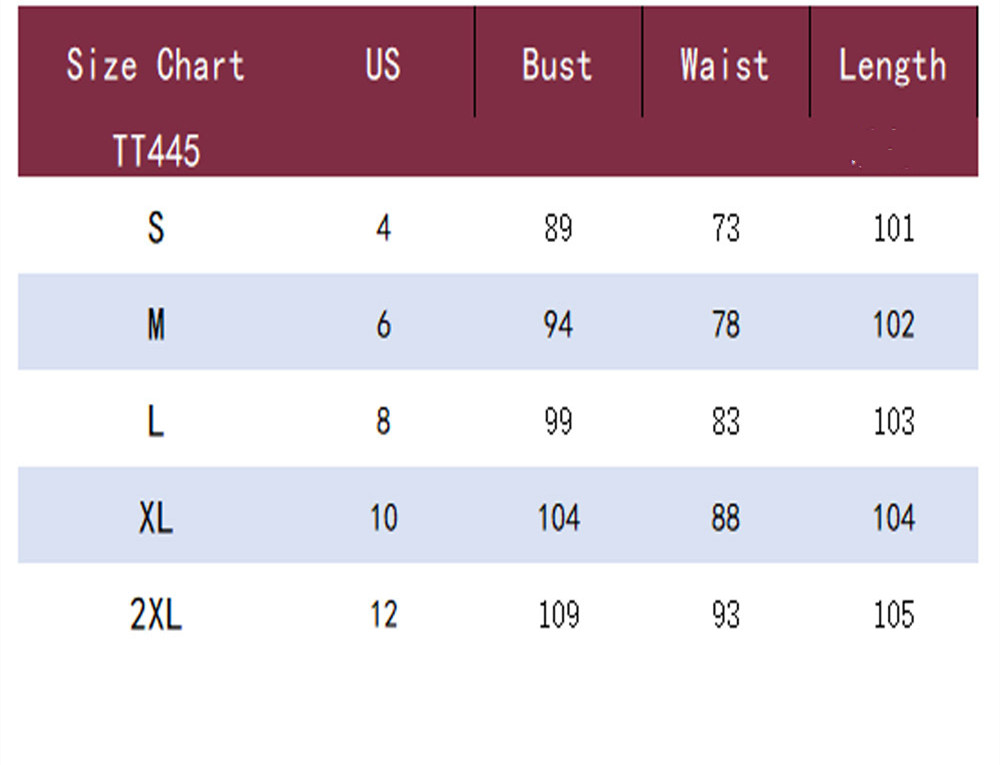Select the M size row label
Image resolution: width=1000 pixels, height=765 pixels.
point(156,325)
